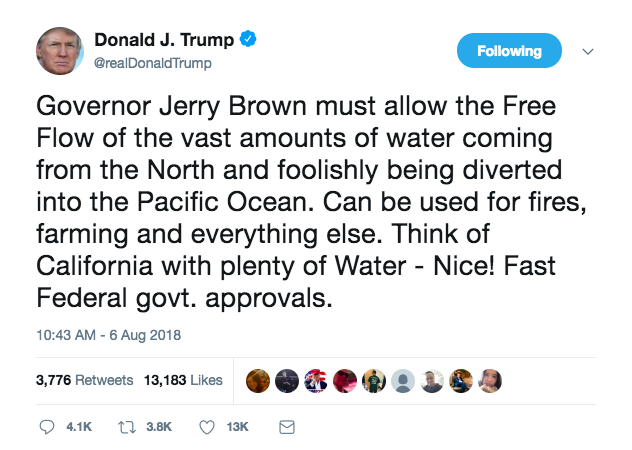Click the liker avatar with the American flag
Screen dimensions: 632x450
(317, 380)
